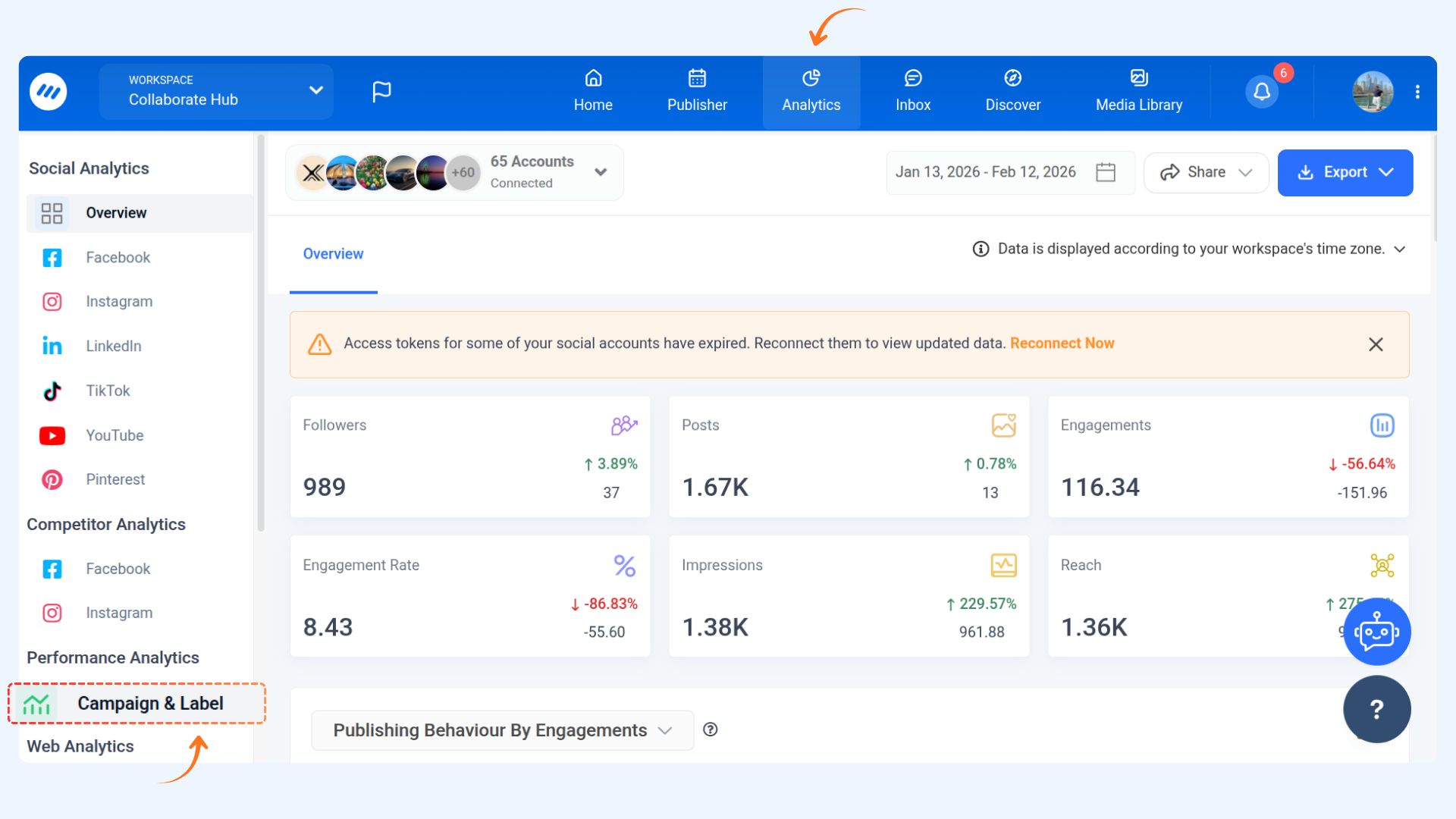Expand the Collaborate Hub workspace dropdown
This screenshot has width=1456, height=819.
(316, 90)
